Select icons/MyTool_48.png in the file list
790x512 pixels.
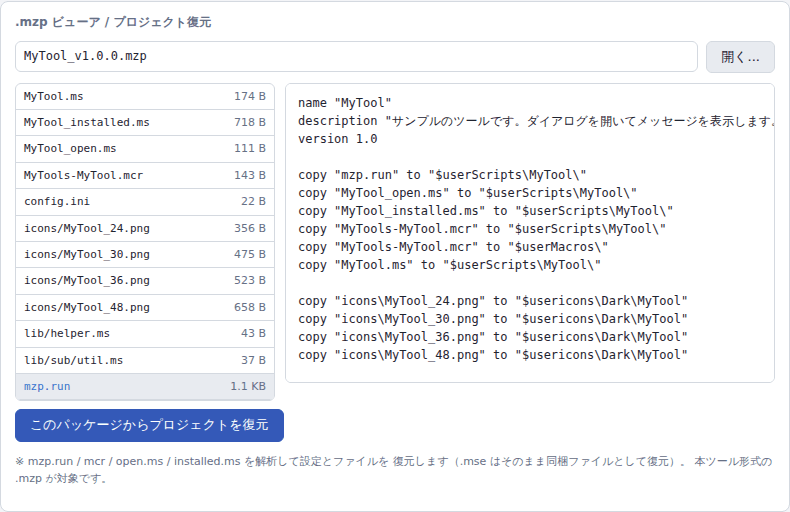pos(145,307)
